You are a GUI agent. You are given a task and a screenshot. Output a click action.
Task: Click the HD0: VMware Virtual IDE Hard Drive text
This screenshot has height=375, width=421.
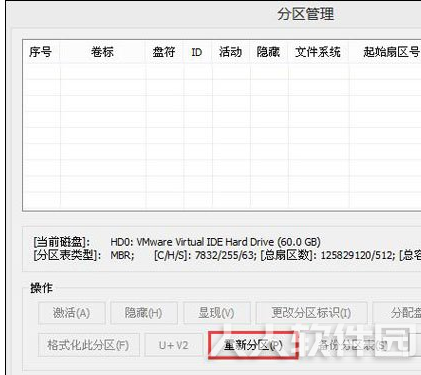click(216, 242)
